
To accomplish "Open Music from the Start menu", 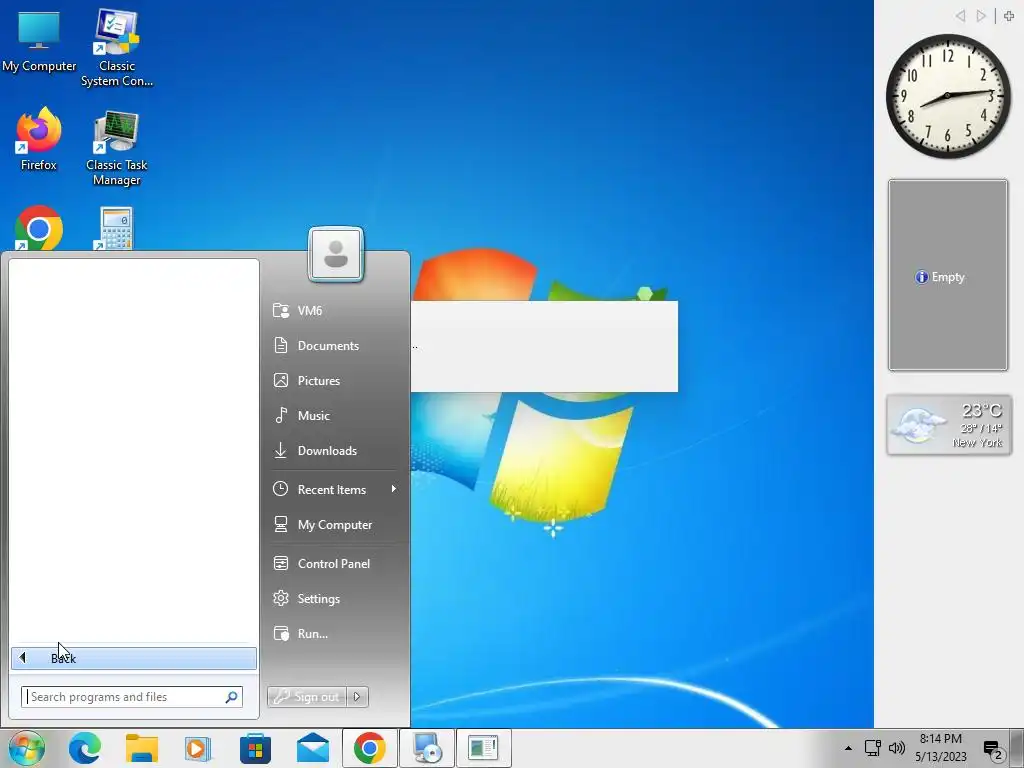I will click(x=335, y=415).
